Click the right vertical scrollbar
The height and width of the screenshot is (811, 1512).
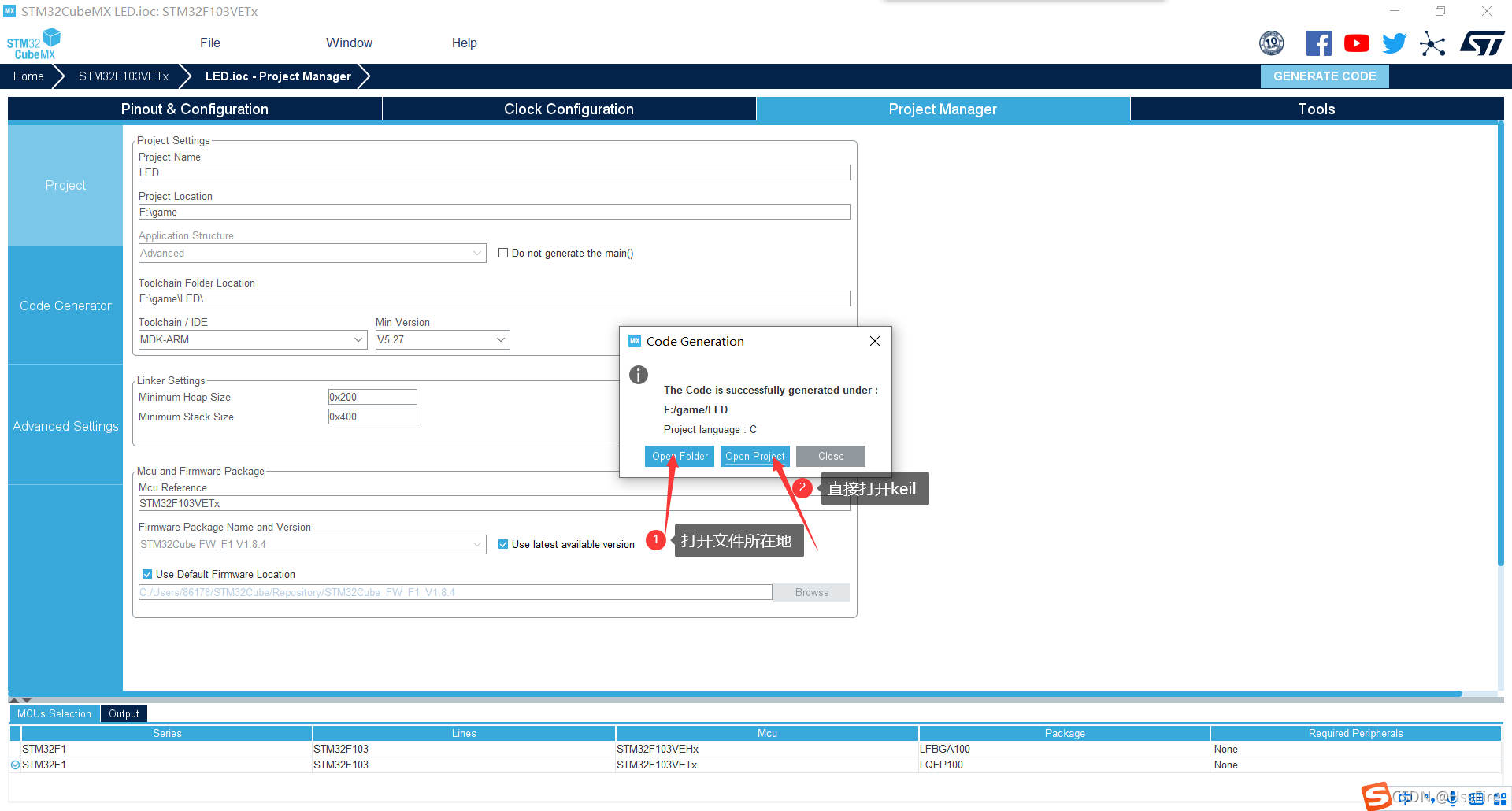[x=1501, y=344]
